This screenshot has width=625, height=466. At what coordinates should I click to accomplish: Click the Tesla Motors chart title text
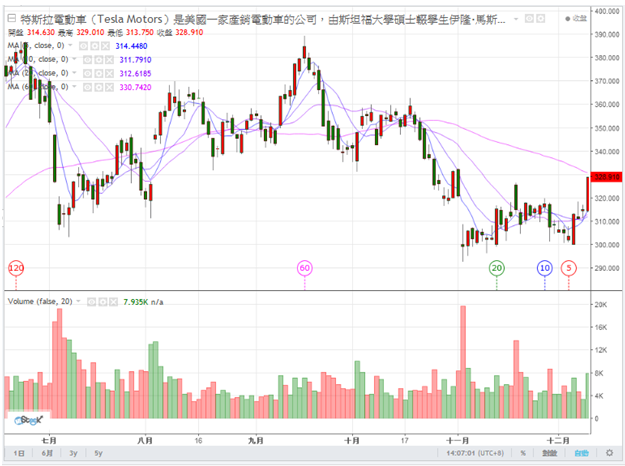pos(263,19)
